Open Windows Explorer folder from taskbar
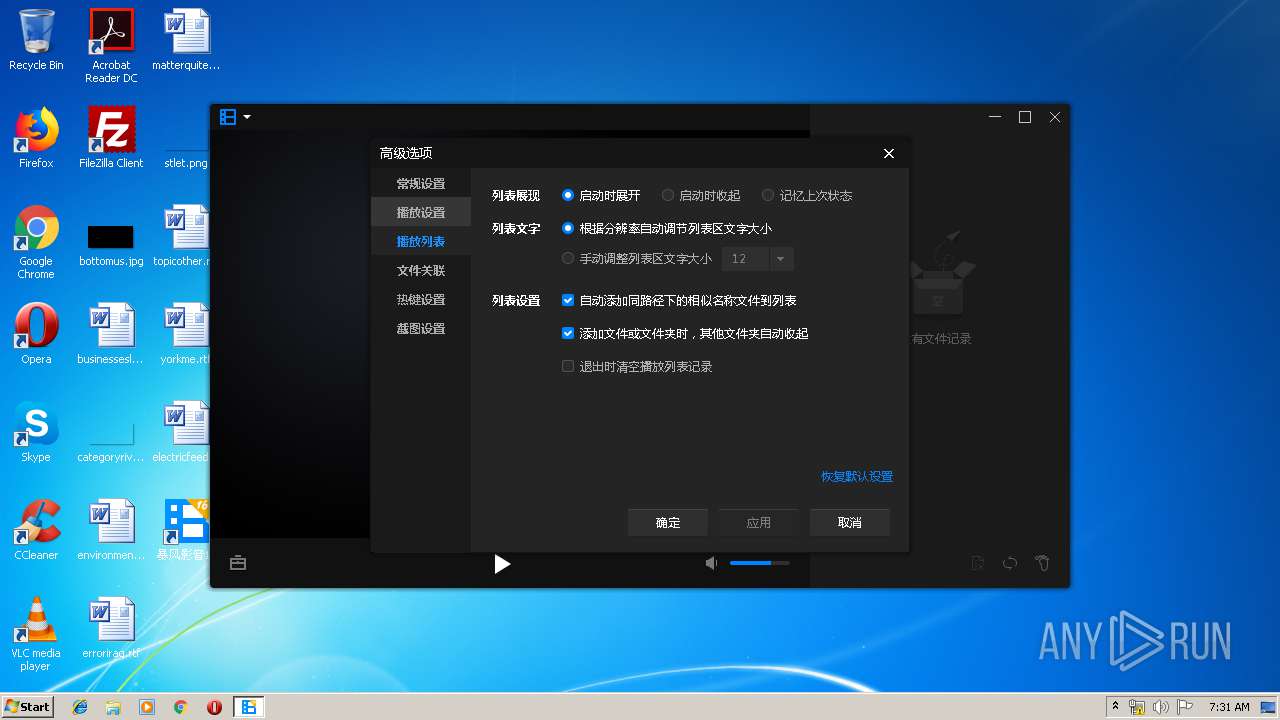The height and width of the screenshot is (720, 1280). [113, 707]
